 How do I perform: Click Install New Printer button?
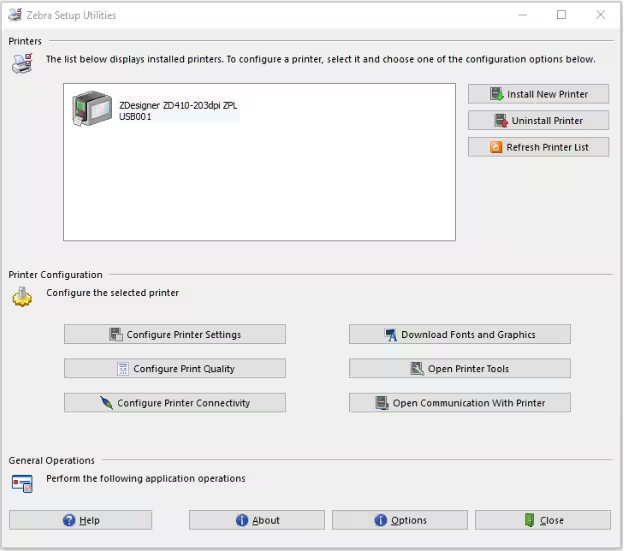[538, 94]
